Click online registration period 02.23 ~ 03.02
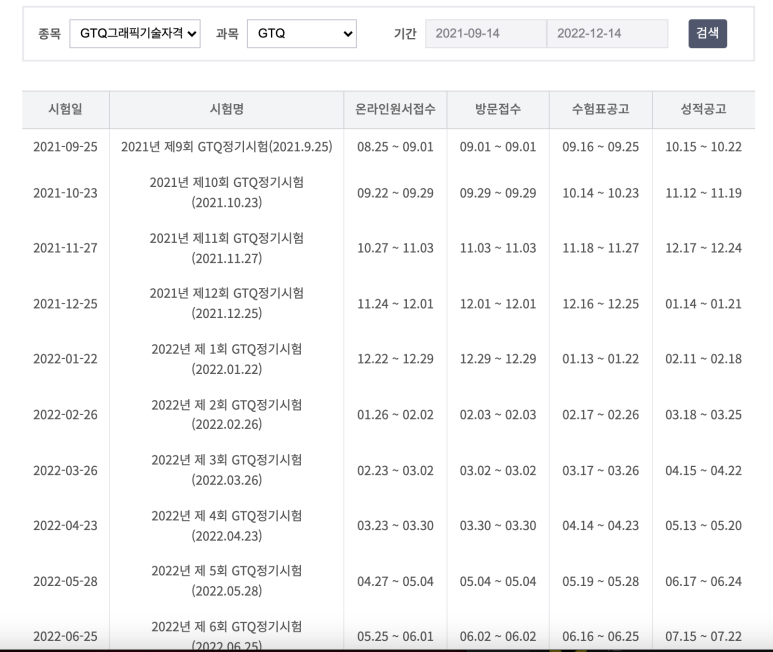Image resolution: width=773 pixels, height=652 pixels. [395, 471]
